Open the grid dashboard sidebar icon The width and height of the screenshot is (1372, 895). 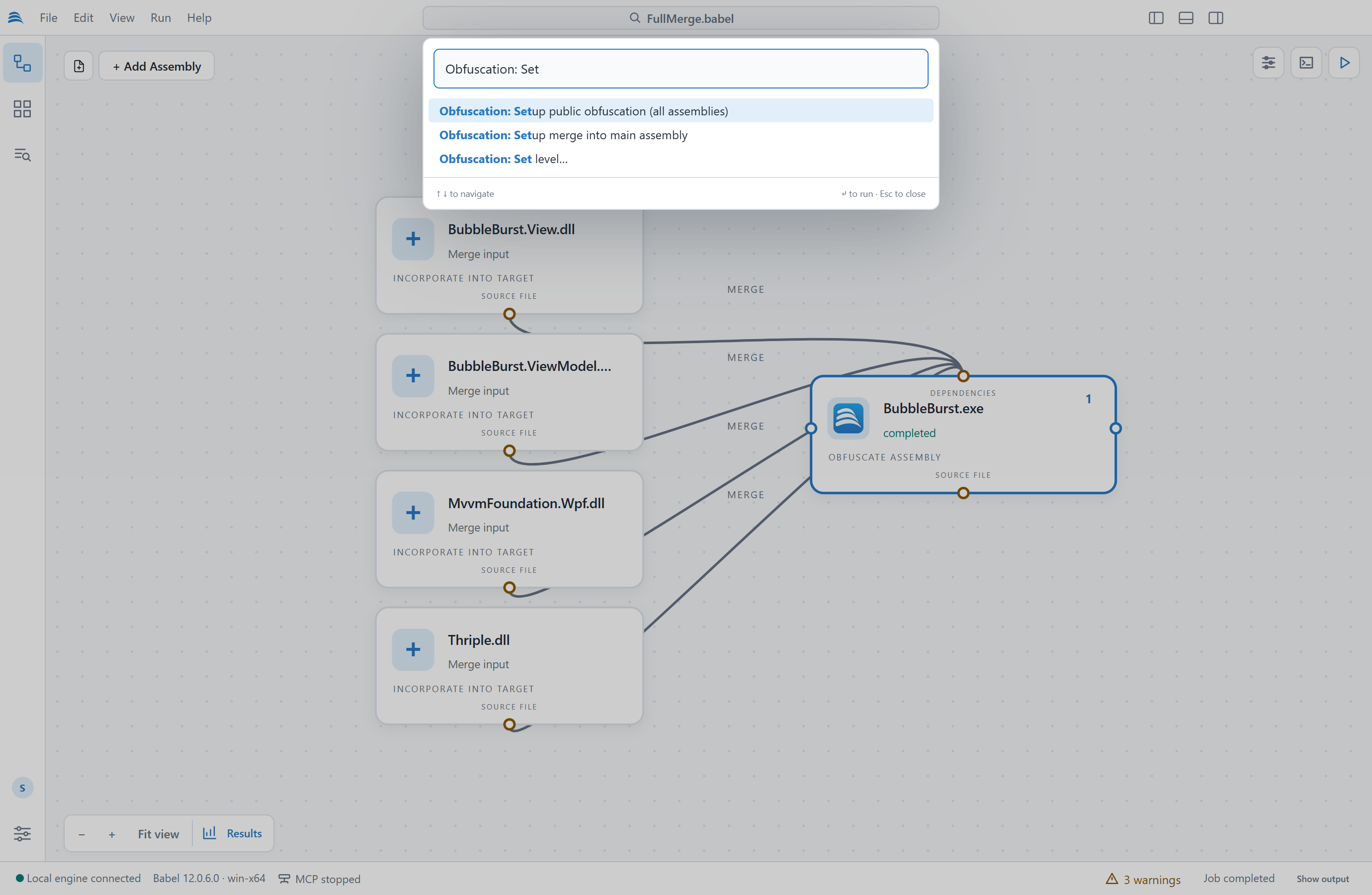click(x=22, y=109)
